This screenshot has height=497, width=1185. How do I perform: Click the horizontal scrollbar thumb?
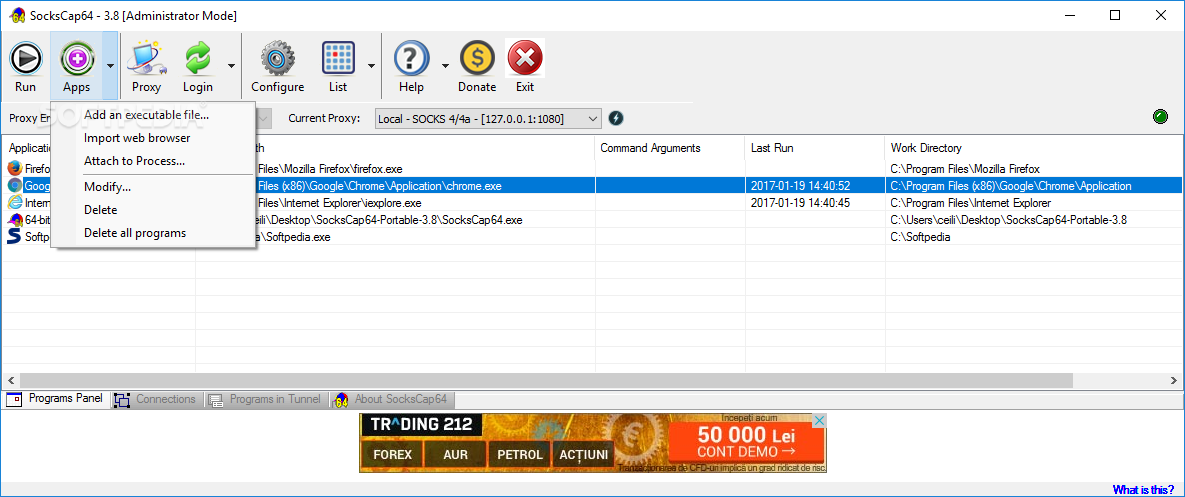pyautogui.click(x=546, y=380)
